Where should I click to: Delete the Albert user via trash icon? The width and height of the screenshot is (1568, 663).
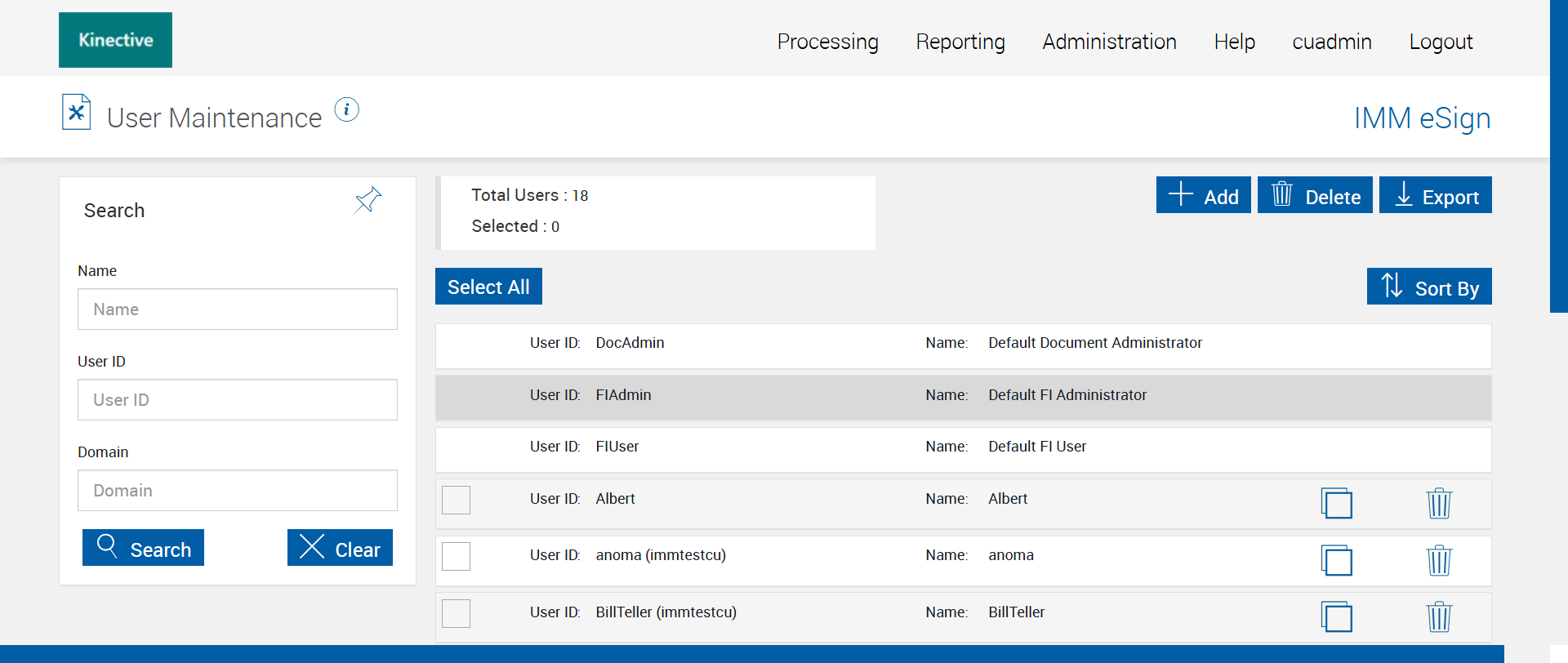[1439, 503]
